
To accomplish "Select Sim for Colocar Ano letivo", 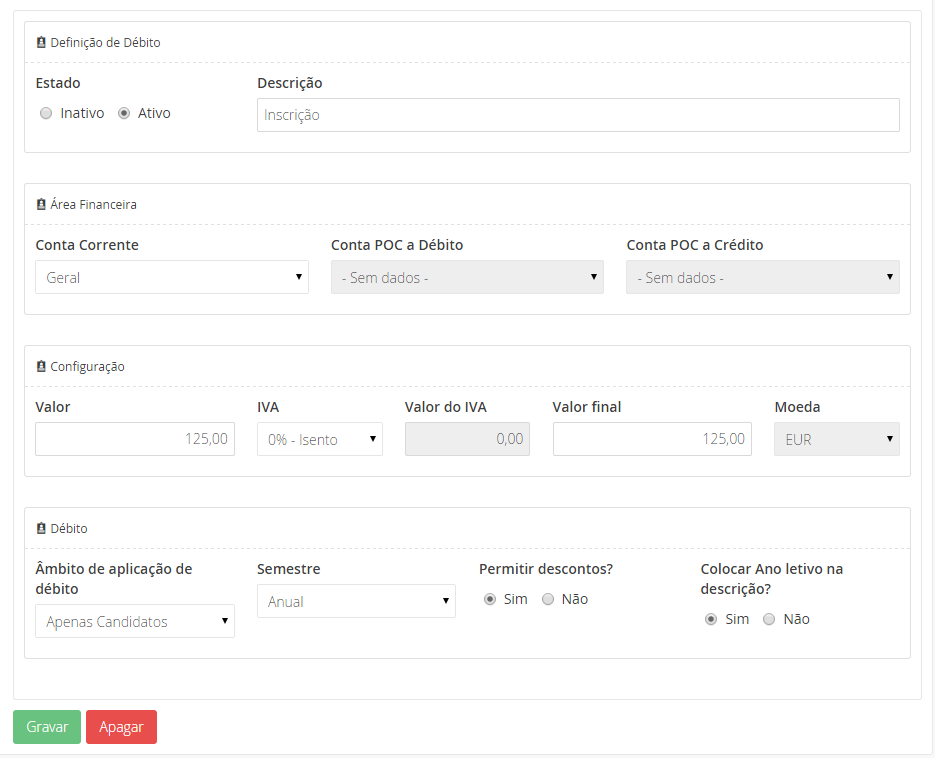I will 711,620.
